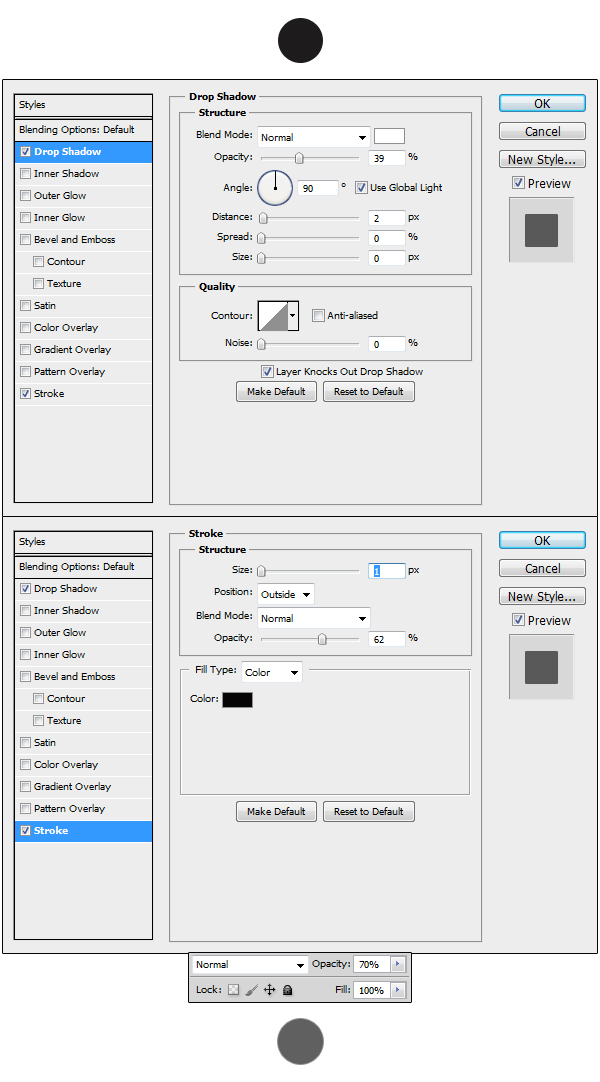Click Cancel in the Drop Shadow dialog
The image size is (600, 1082).
(x=542, y=131)
